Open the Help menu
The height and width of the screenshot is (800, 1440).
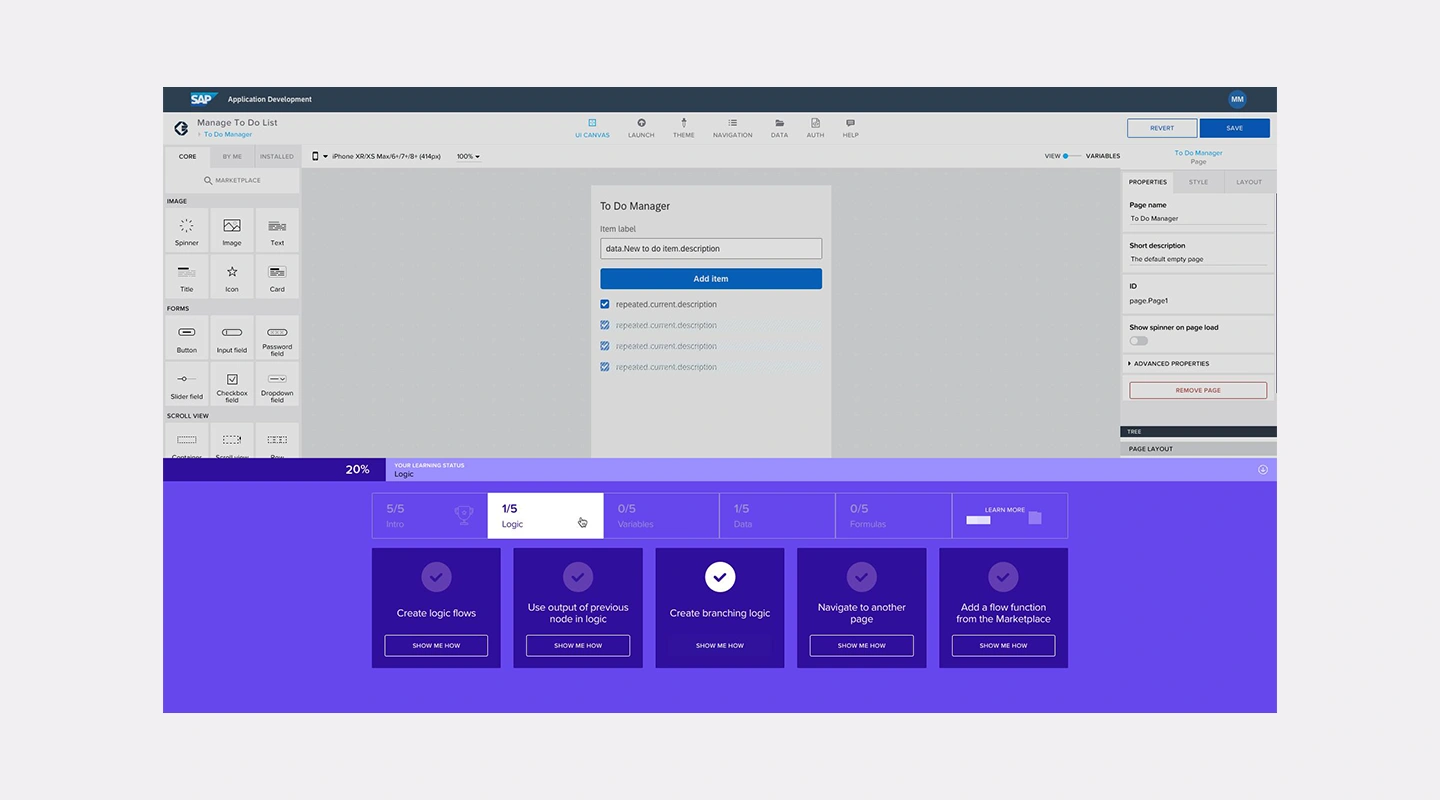pyautogui.click(x=850, y=128)
